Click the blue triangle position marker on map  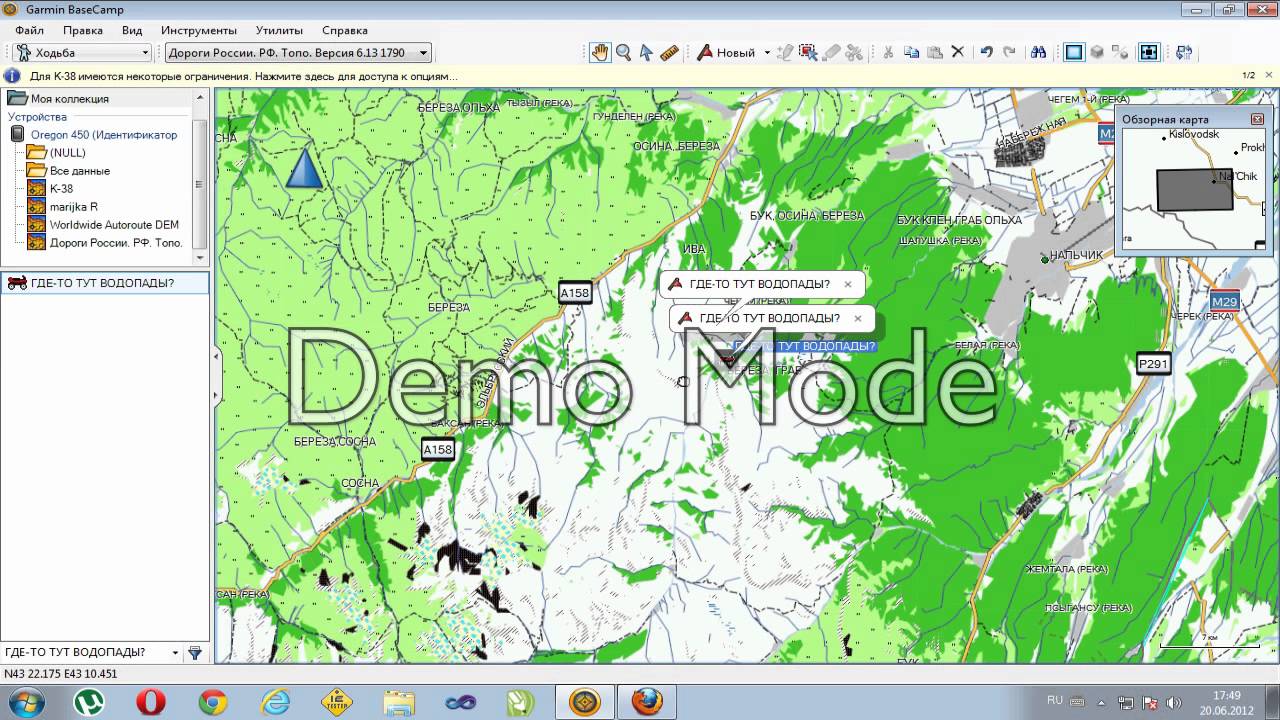[304, 167]
